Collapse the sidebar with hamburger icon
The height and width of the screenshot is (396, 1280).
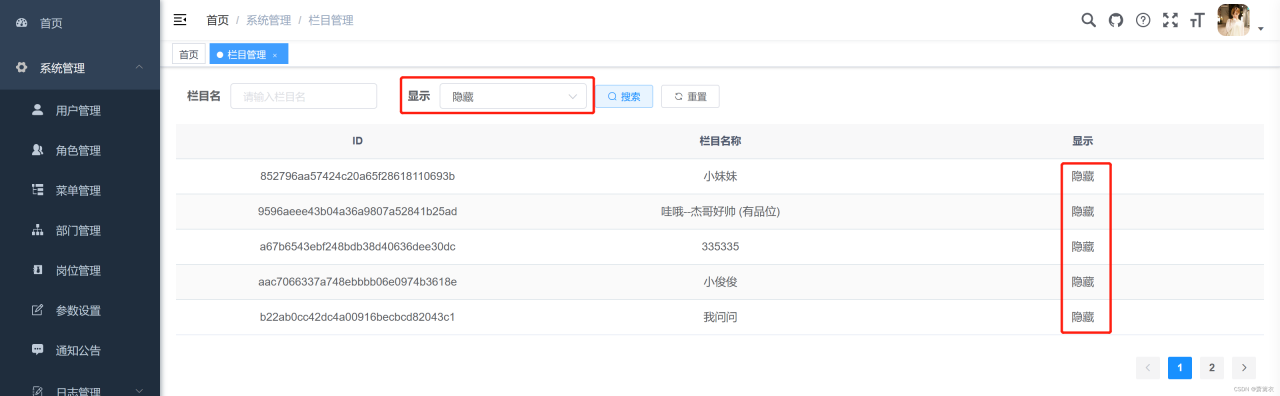coord(180,20)
